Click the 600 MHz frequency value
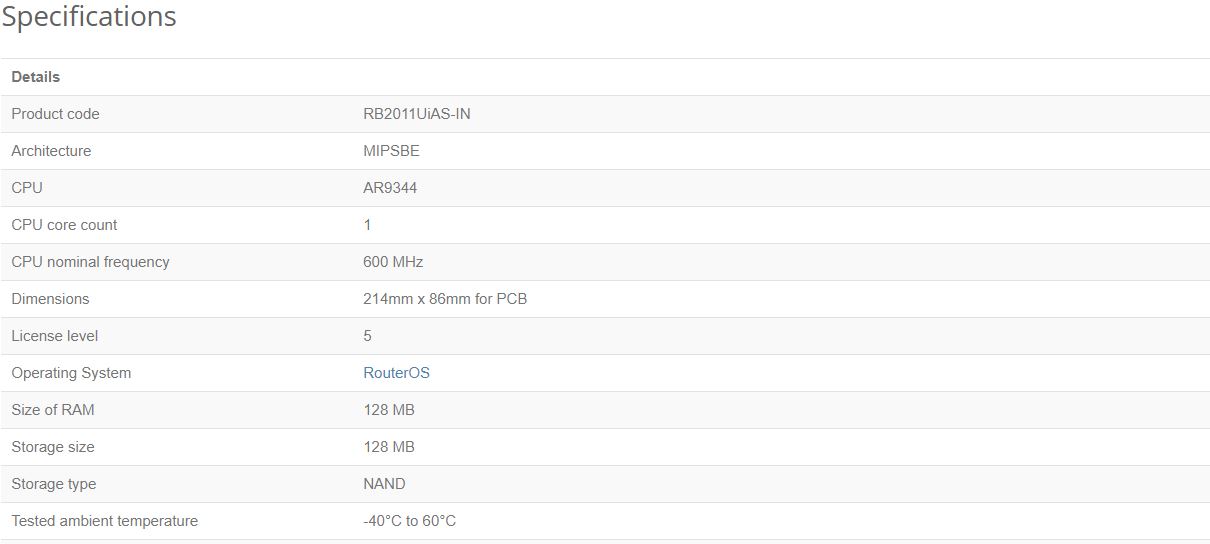 [x=393, y=262]
